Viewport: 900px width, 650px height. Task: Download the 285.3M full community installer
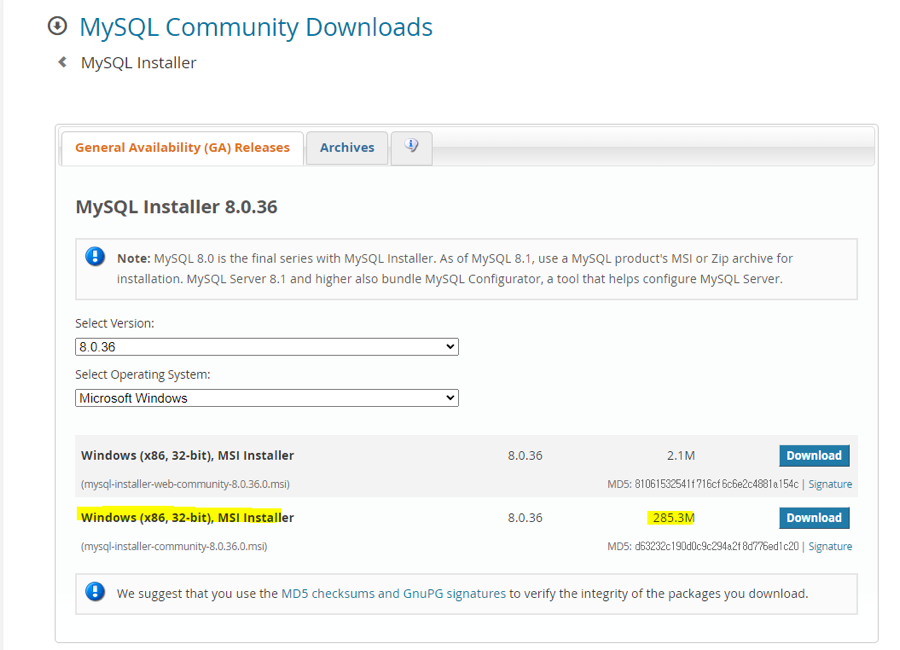coord(814,518)
